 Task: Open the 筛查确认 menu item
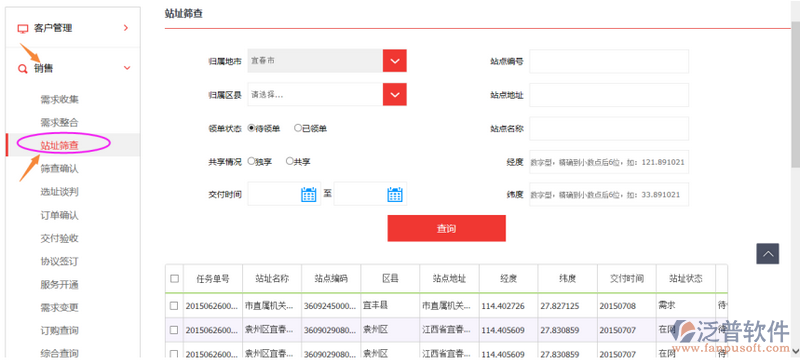tap(60, 168)
